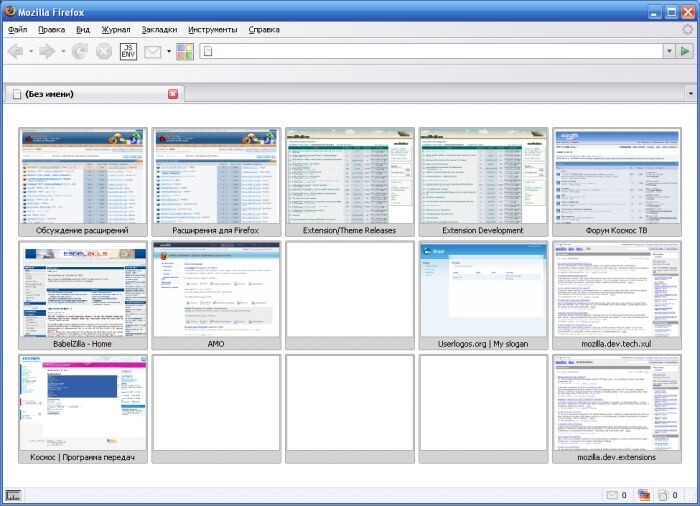Click the status bar icon at bottom left

pyautogui.click(x=13, y=495)
